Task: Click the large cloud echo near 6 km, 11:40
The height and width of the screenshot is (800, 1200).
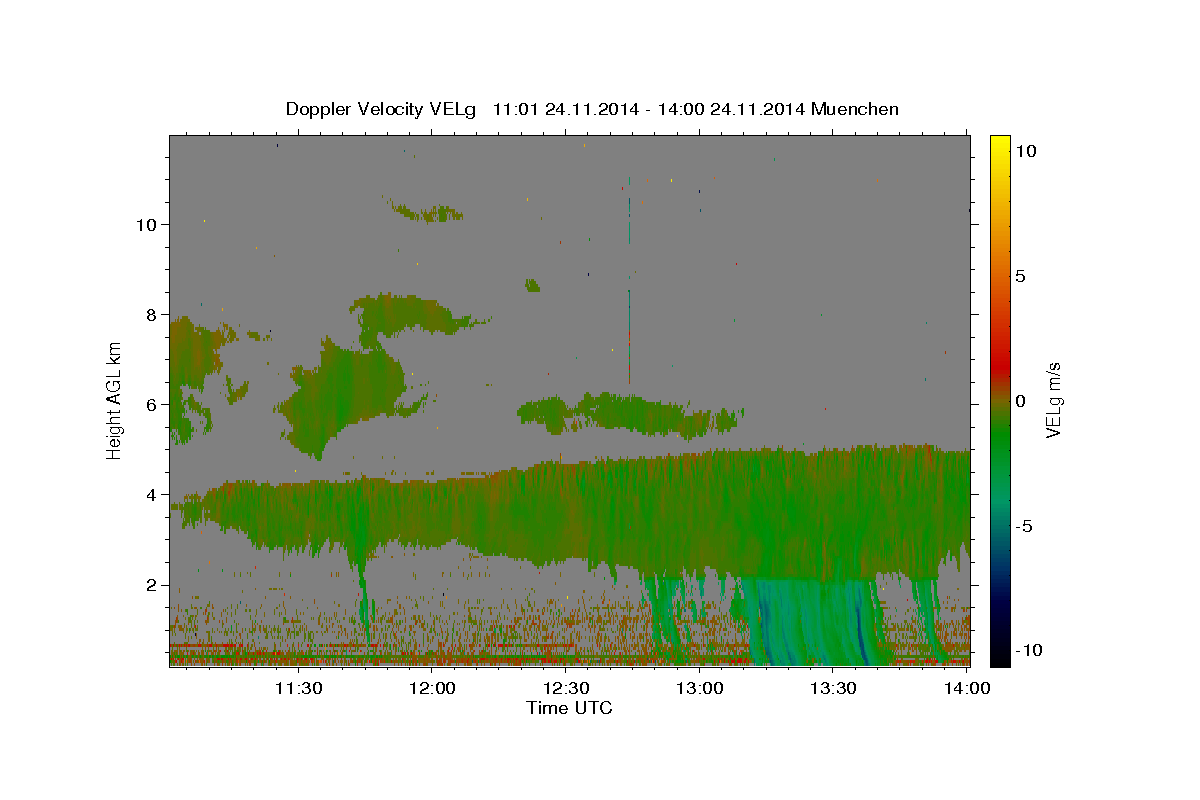Action: pyautogui.click(x=345, y=400)
